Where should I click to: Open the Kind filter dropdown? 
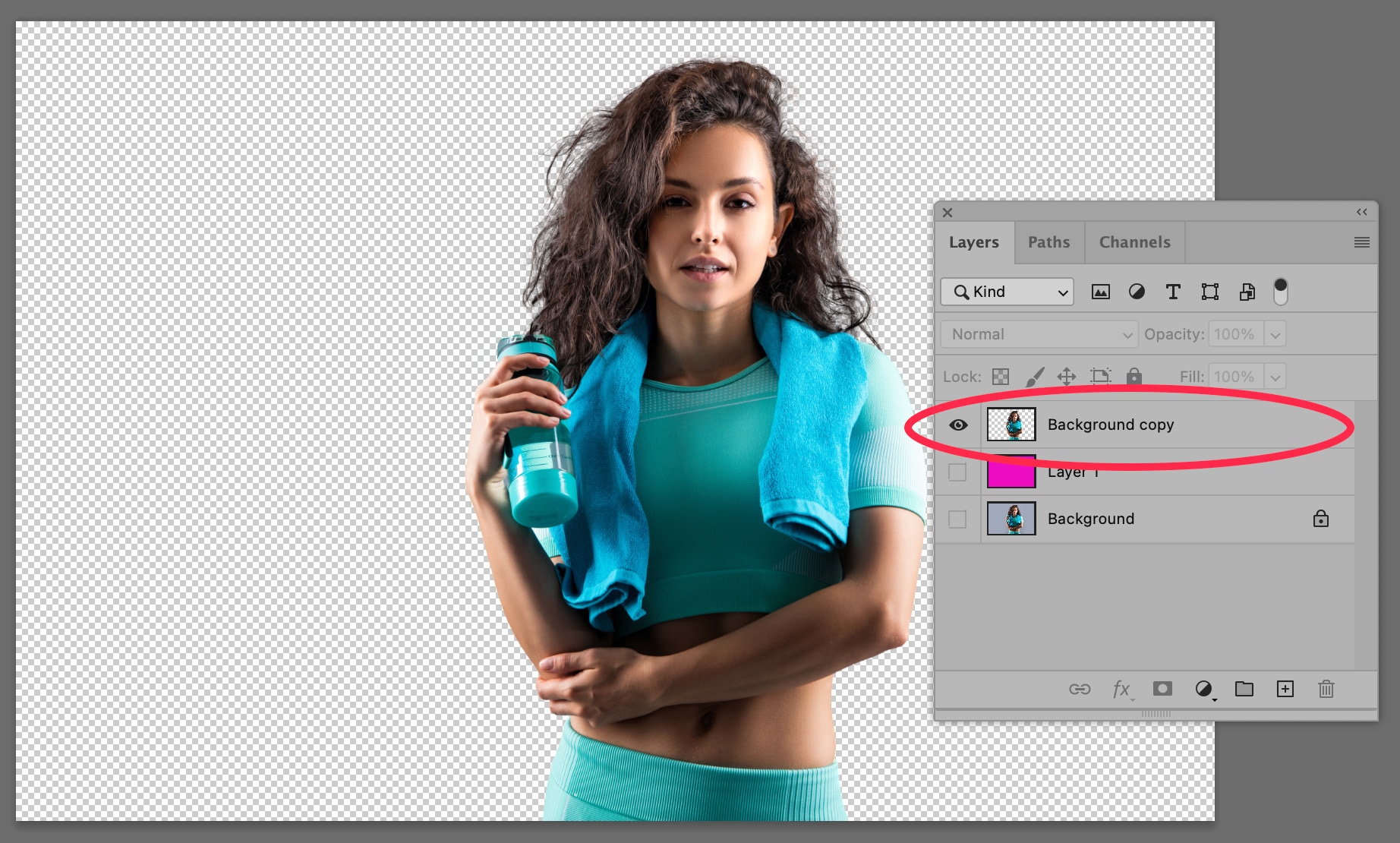click(1007, 292)
